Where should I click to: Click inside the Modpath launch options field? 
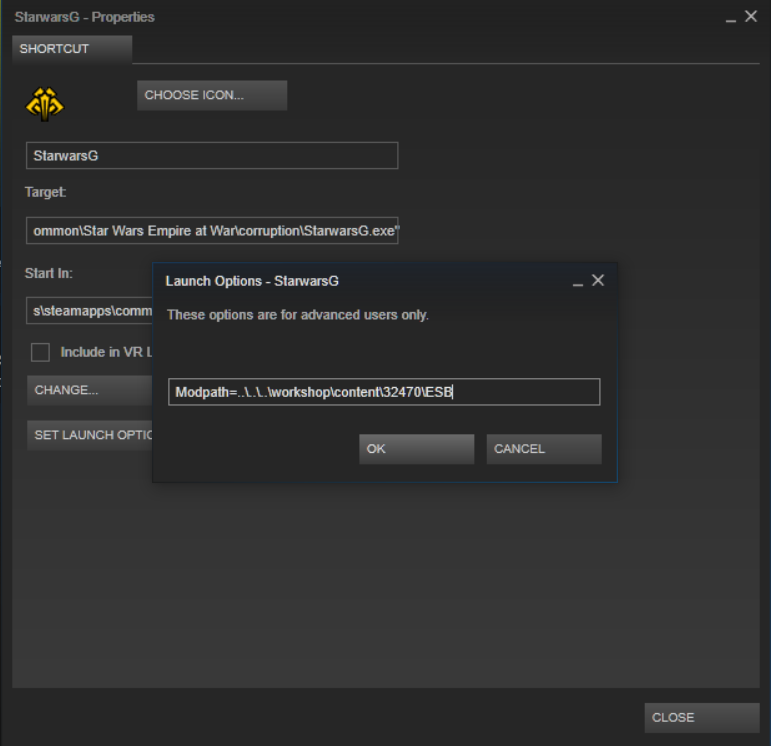pyautogui.click(x=384, y=392)
